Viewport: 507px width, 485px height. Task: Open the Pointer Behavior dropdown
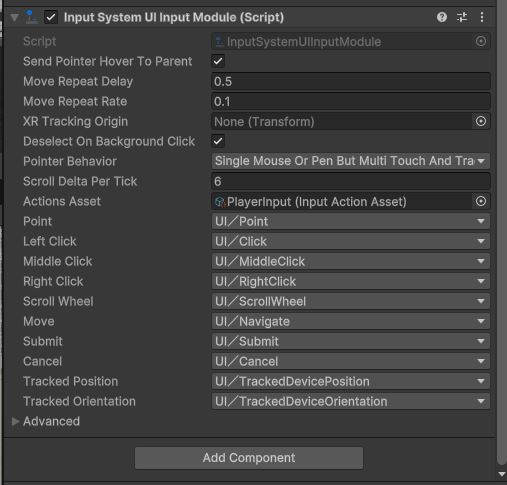(x=351, y=161)
